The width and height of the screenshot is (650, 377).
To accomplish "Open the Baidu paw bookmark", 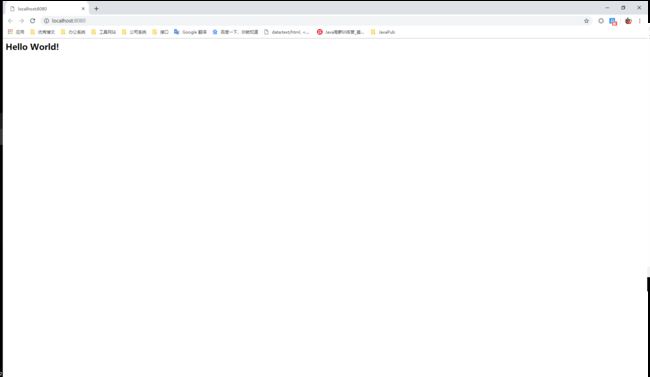I will [235, 32].
